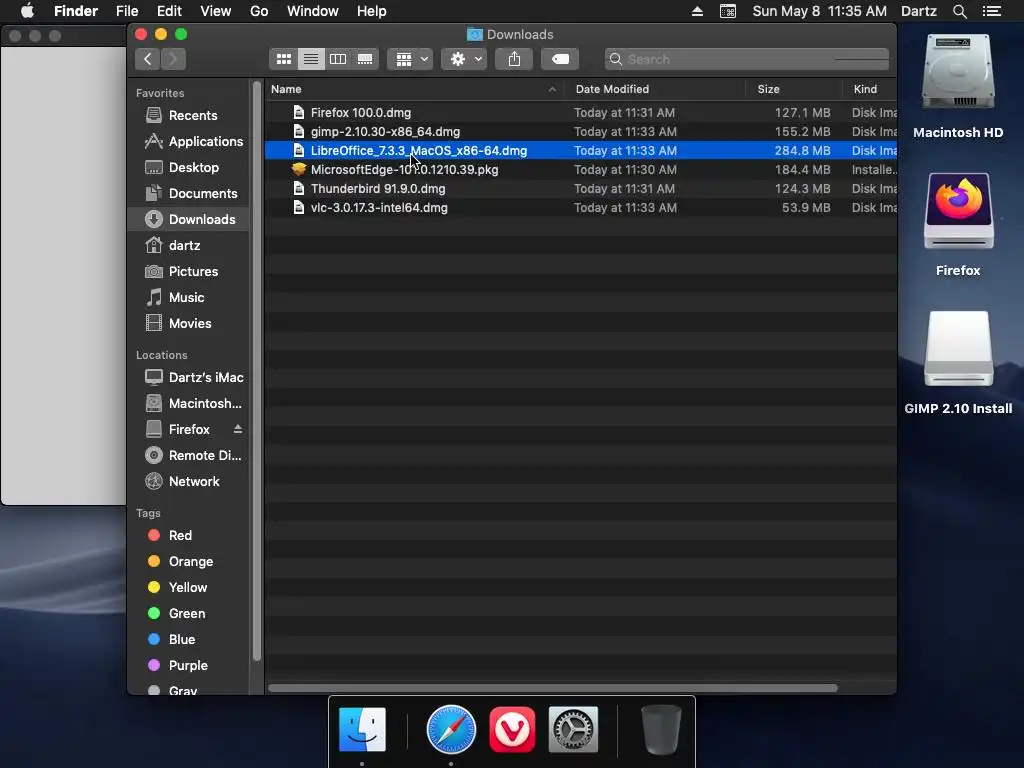Click the sidebar vertical scrollbar
This screenshot has width=1024, height=768.
click(x=257, y=371)
